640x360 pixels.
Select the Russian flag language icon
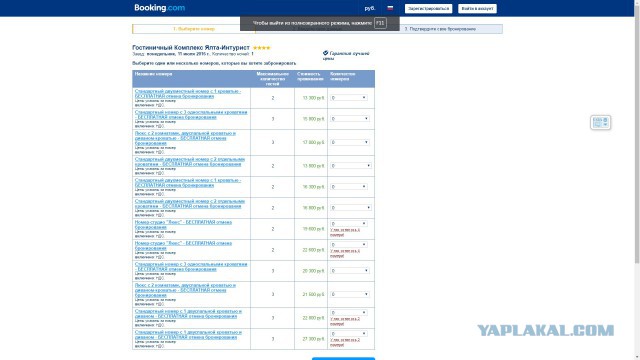coord(390,8)
